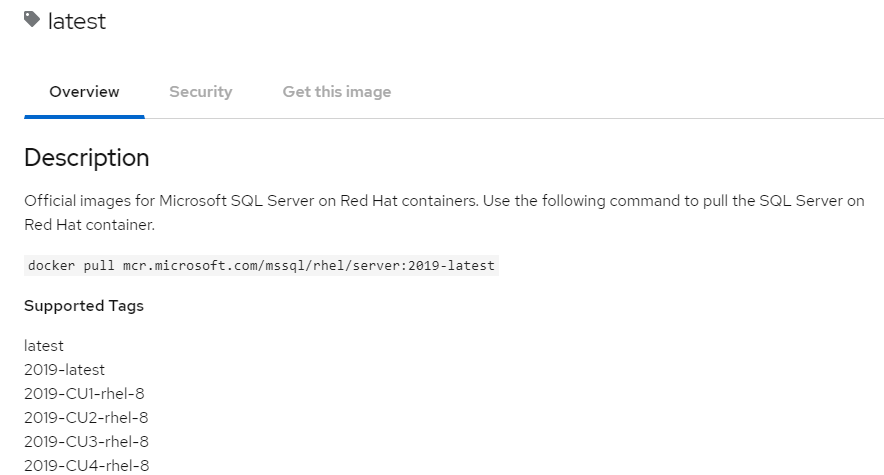Select the 2019-CU1-rhel-8 tag entry

click(x=84, y=394)
